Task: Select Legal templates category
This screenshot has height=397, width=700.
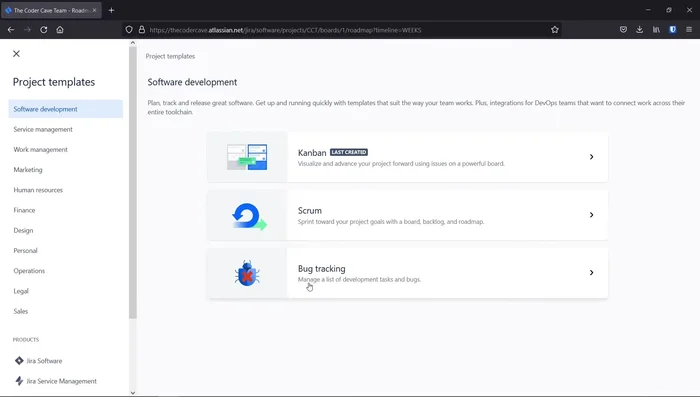Action: pos(21,291)
